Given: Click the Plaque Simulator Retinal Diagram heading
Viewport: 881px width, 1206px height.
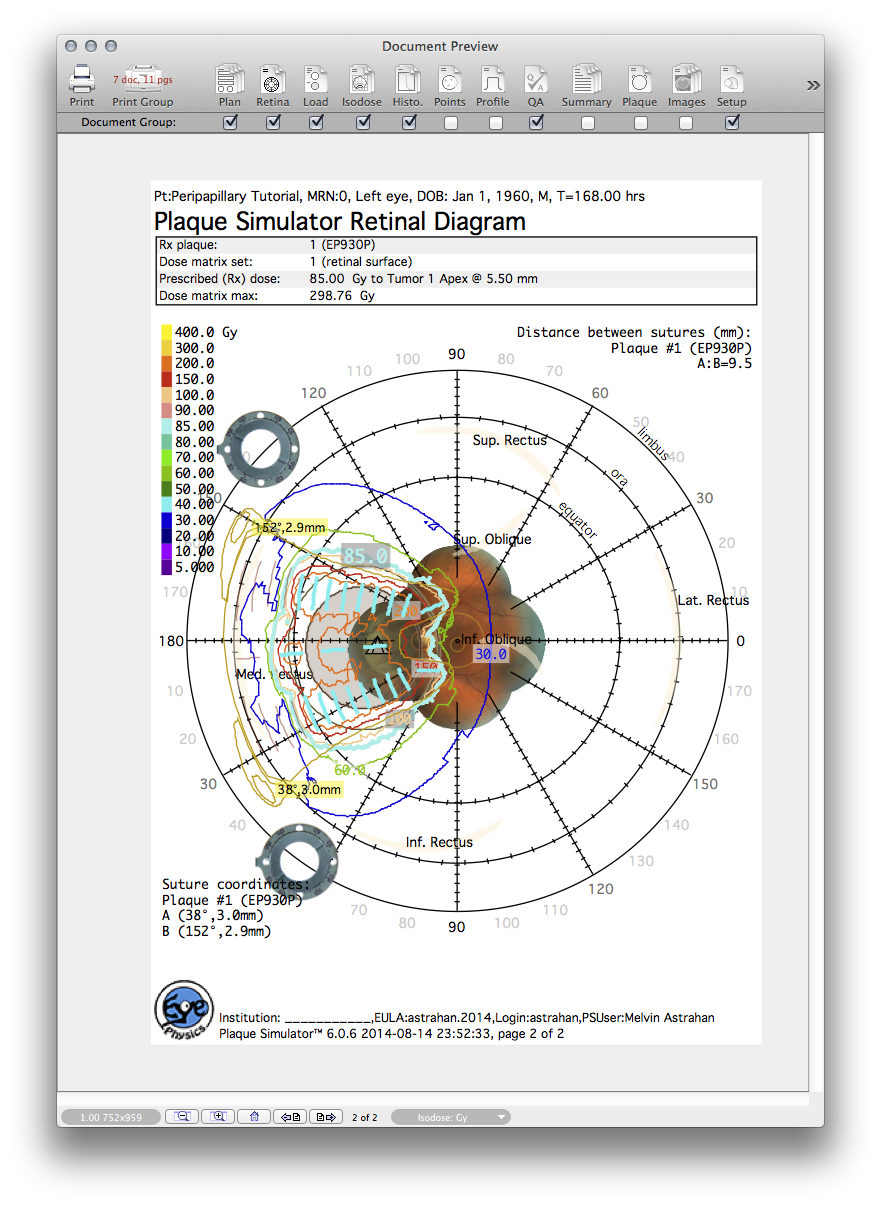Looking at the screenshot, I should tap(340, 222).
